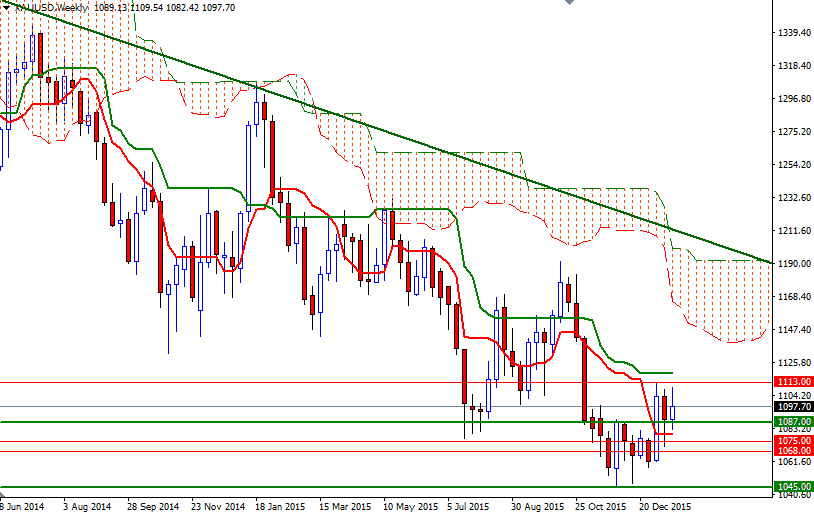Viewport: 814px width, 516px height.
Task: Click the 1318.40 price scale value
Action: 794,65
